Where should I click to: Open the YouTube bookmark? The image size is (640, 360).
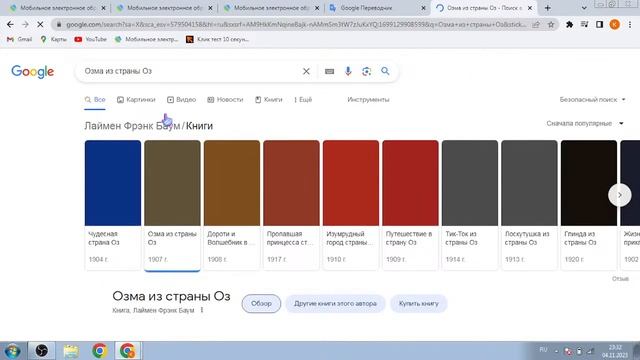pyautogui.click(x=91, y=39)
